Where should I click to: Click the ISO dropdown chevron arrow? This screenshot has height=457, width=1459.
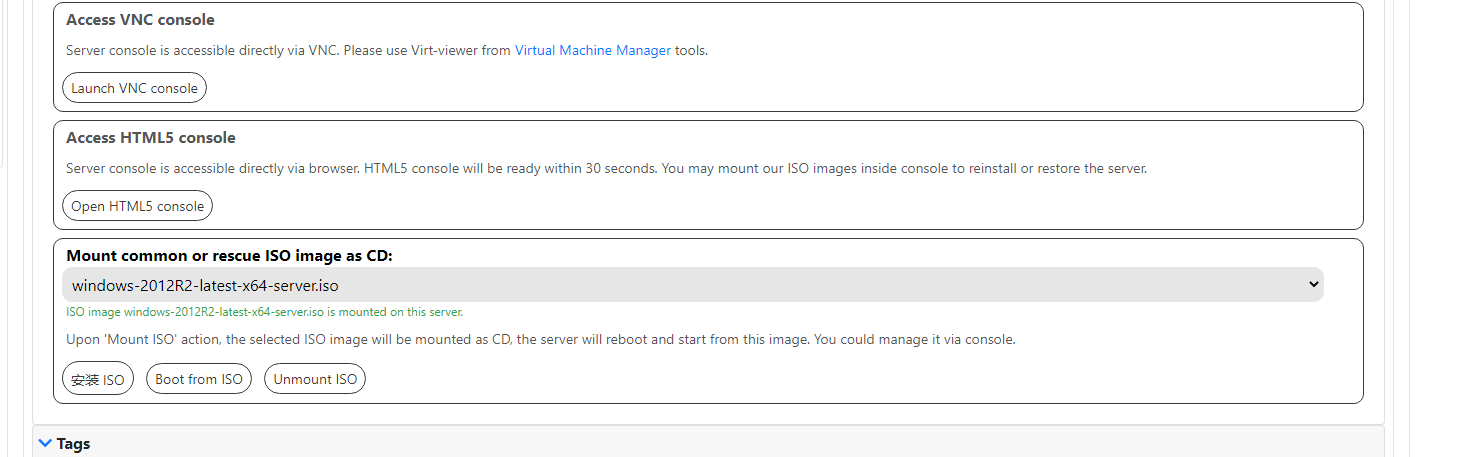point(1314,285)
